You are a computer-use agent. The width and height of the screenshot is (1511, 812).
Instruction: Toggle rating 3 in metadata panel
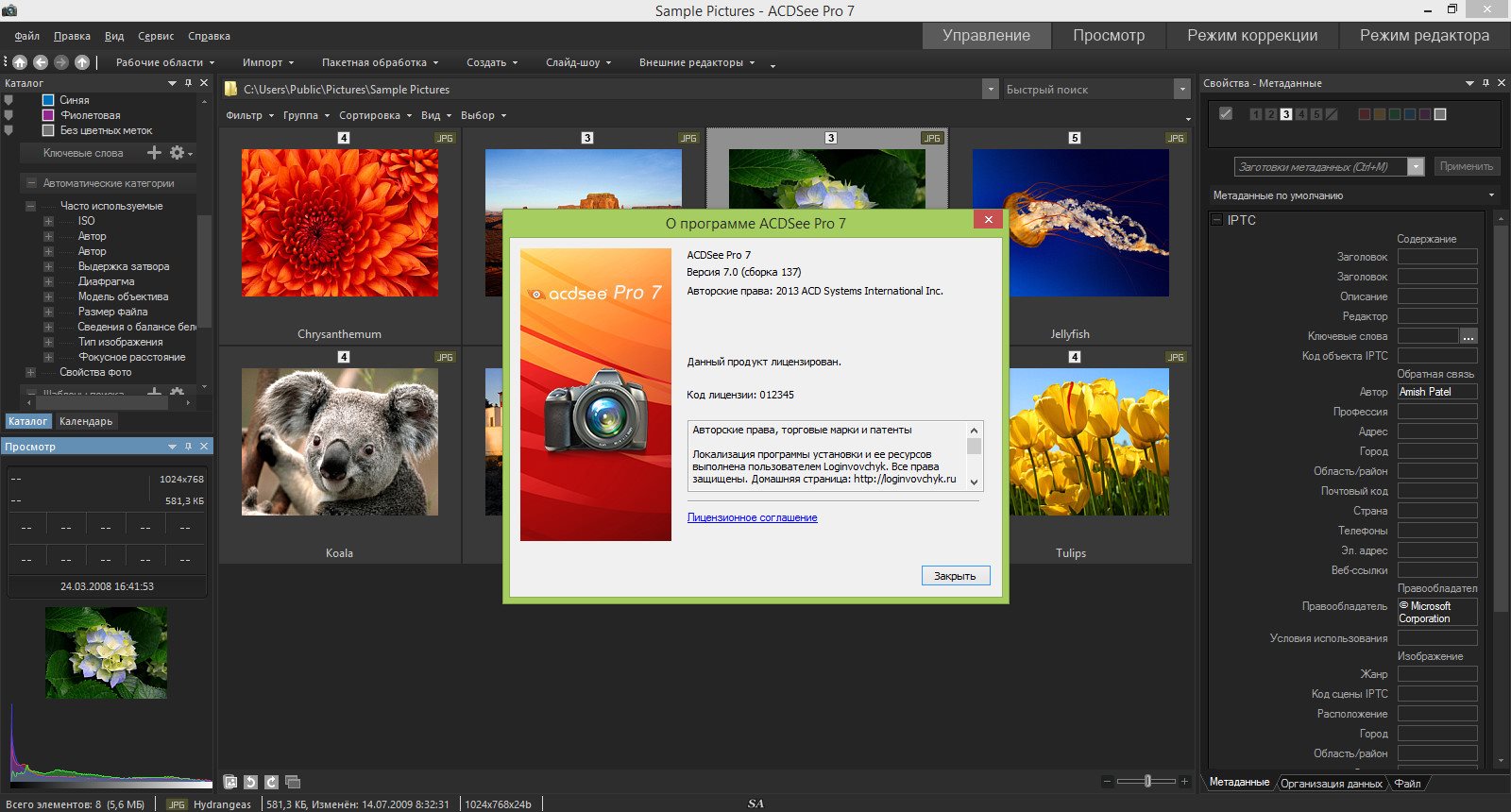pyautogui.click(x=1286, y=114)
